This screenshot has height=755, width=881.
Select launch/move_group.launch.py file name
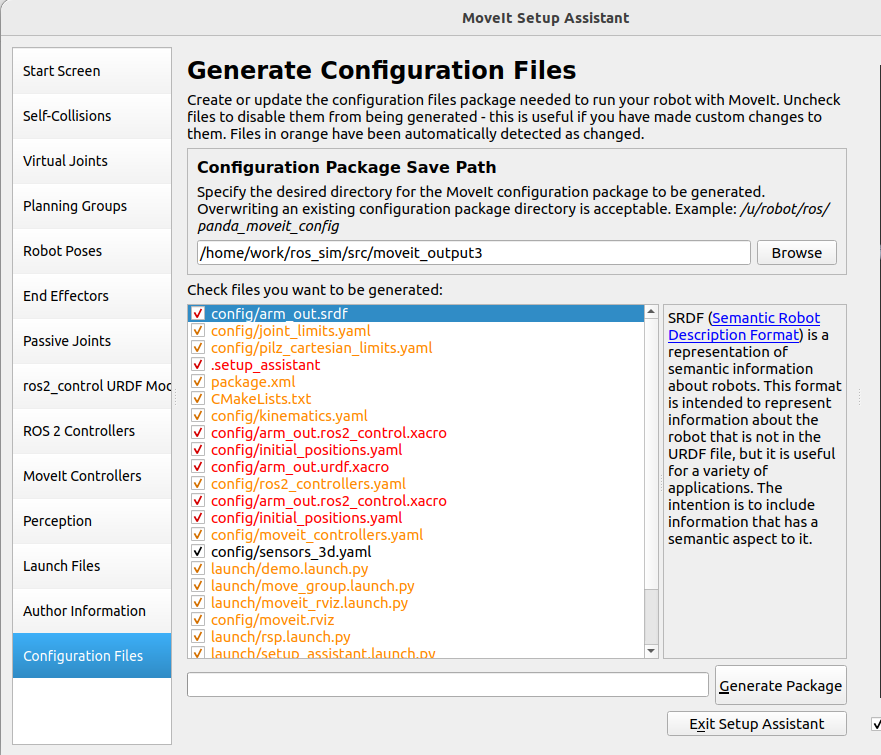tap(312, 585)
